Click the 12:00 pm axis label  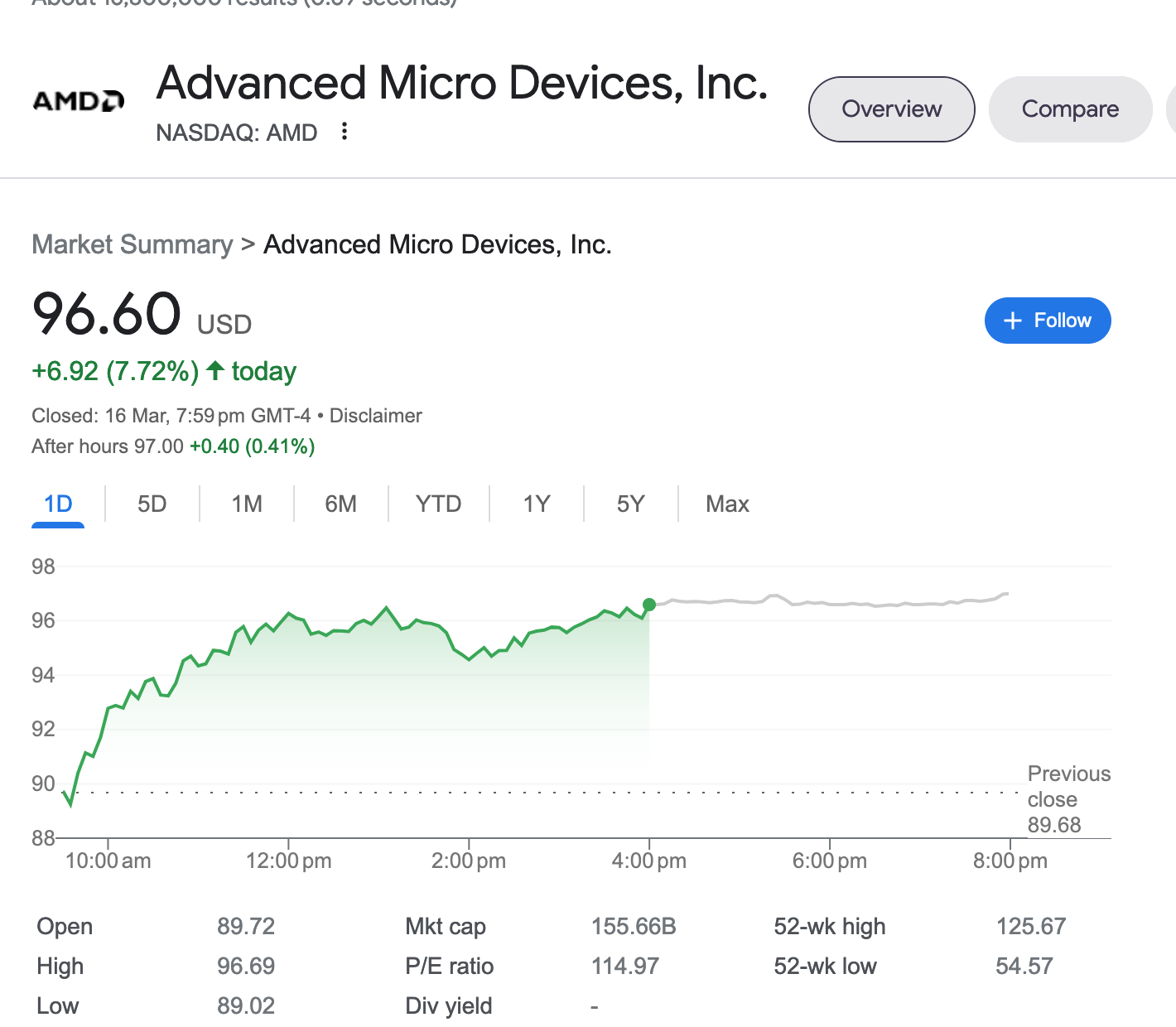tap(288, 861)
